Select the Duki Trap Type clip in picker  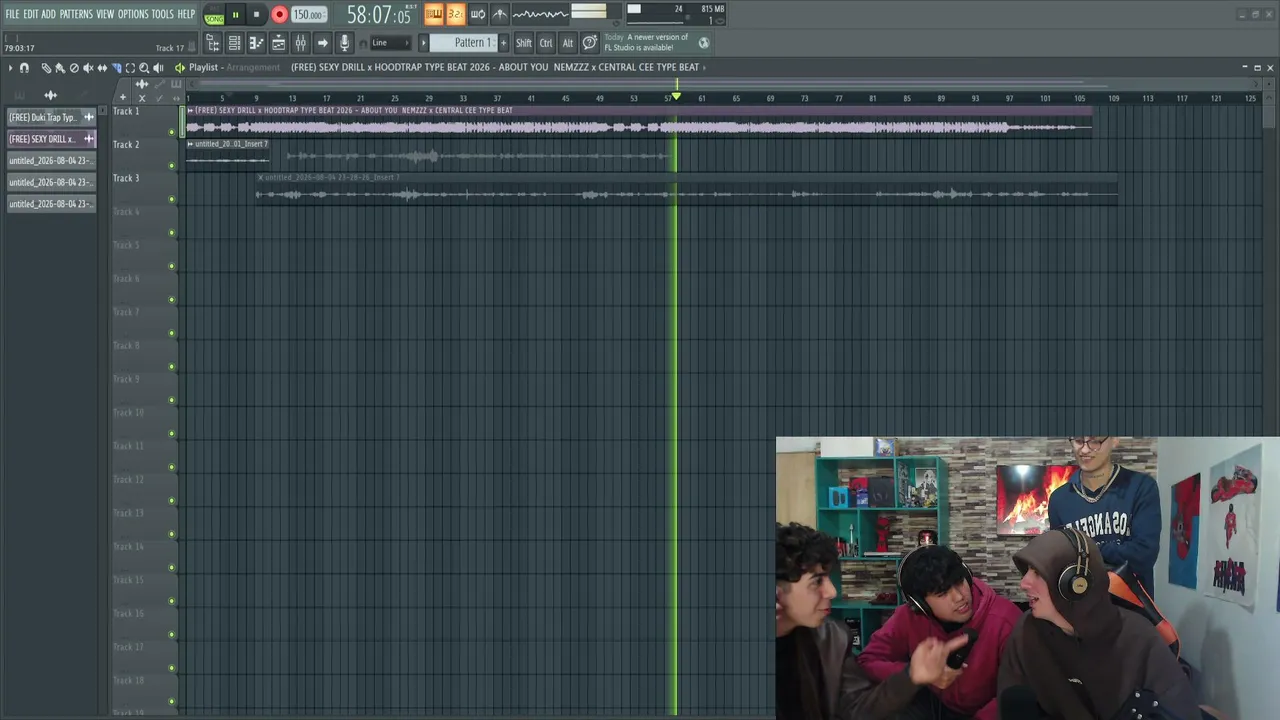coord(51,117)
